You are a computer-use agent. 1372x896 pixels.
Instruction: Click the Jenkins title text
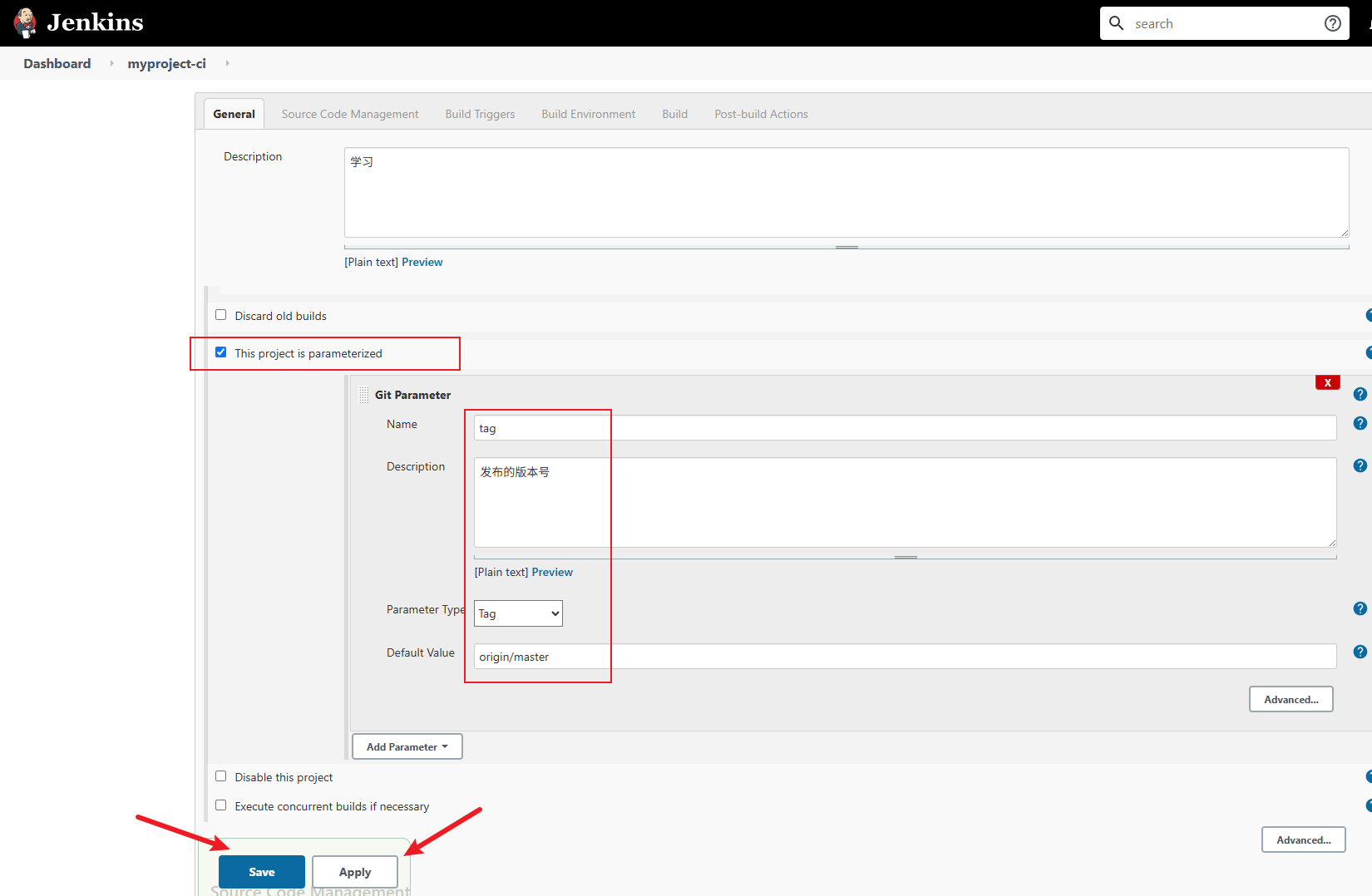pyautogui.click(x=96, y=22)
